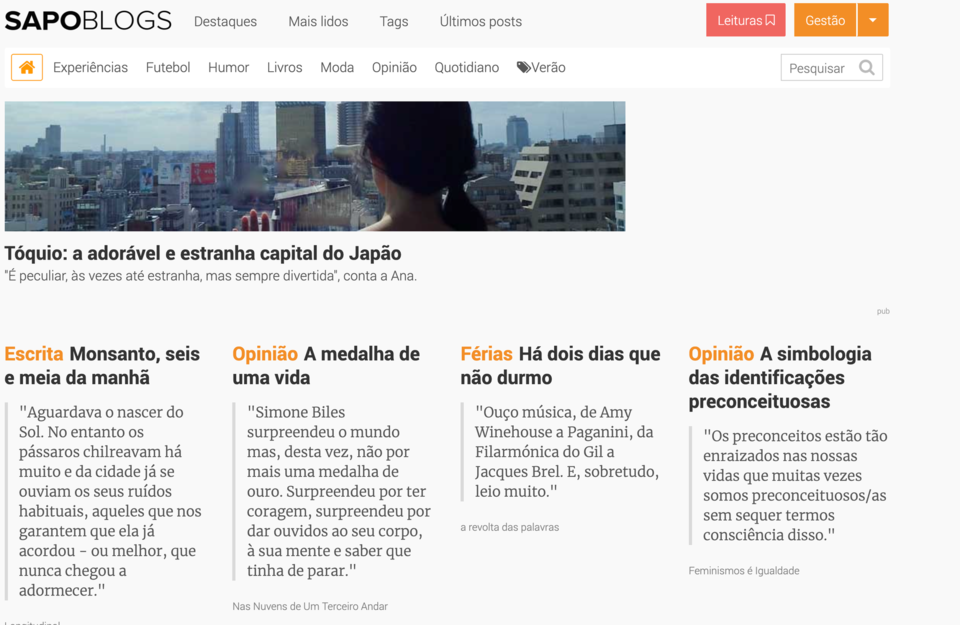The height and width of the screenshot is (625, 960).
Task: Read "A medalha de uma vida" post
Action: coord(326,366)
